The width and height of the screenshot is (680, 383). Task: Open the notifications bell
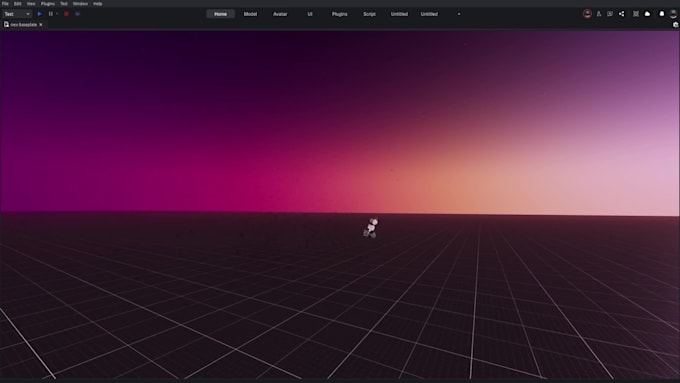pyautogui.click(x=662, y=14)
